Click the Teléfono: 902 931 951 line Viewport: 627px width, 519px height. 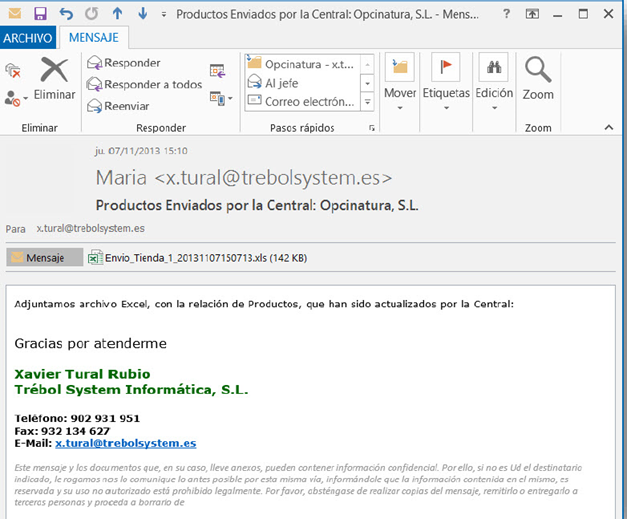[77, 418]
